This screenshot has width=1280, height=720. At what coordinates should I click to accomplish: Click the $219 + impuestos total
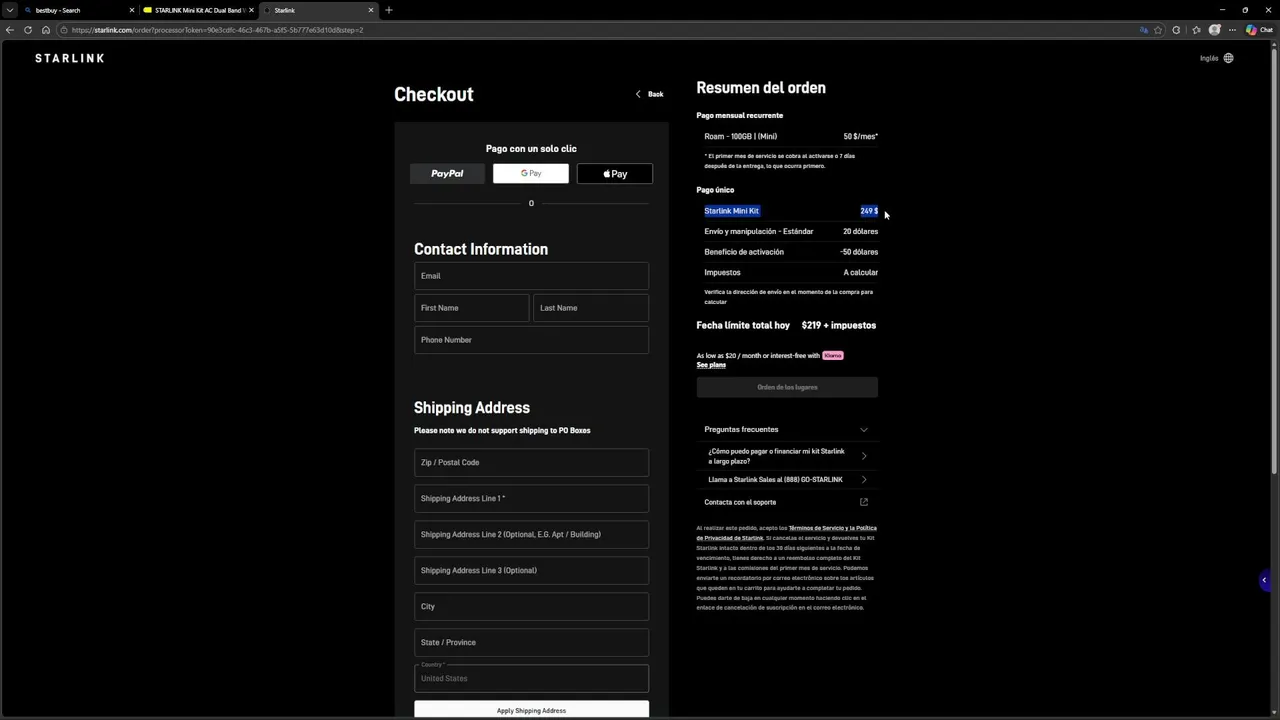(839, 325)
